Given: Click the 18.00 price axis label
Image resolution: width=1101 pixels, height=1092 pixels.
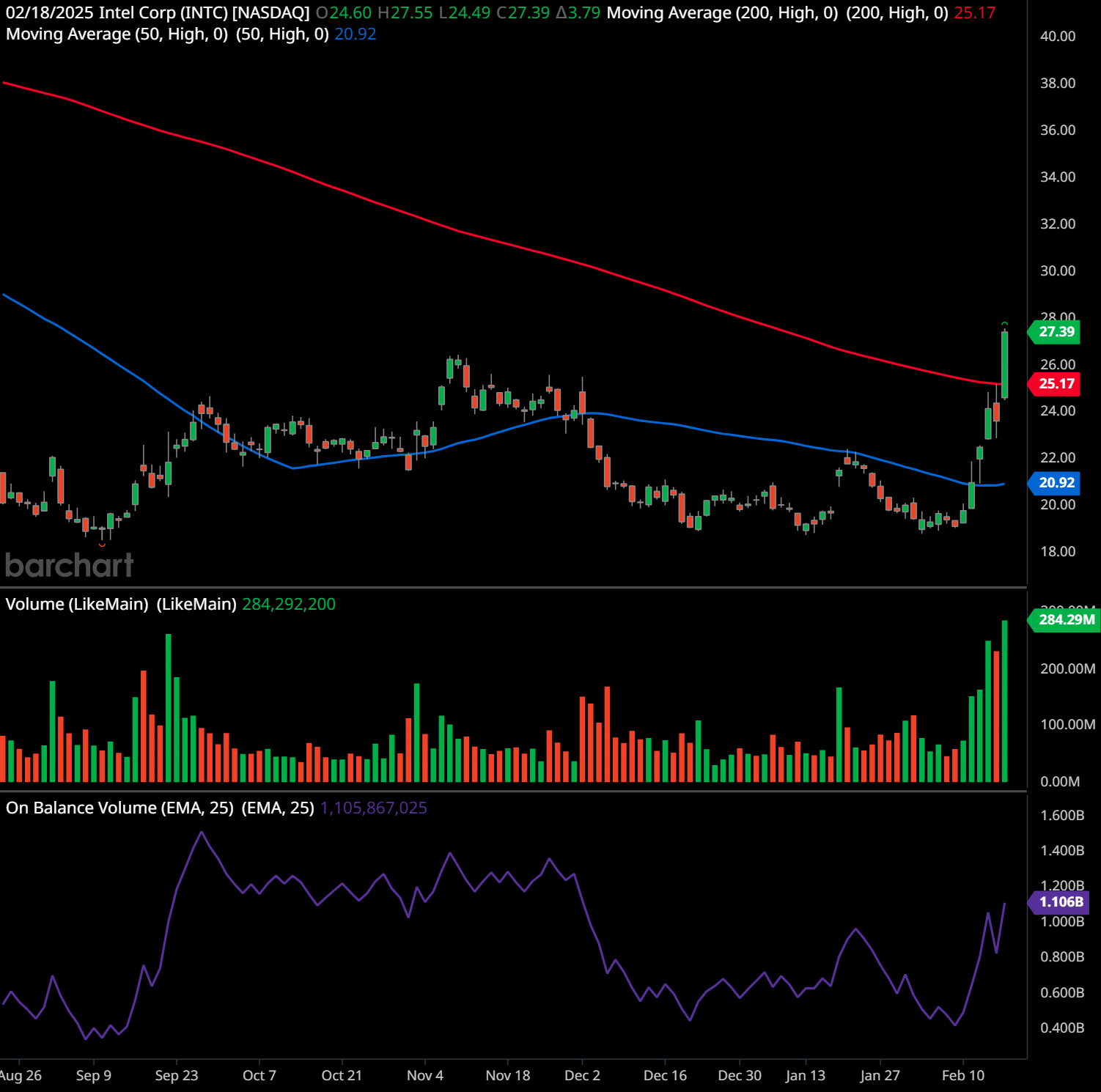Looking at the screenshot, I should pyautogui.click(x=1058, y=552).
